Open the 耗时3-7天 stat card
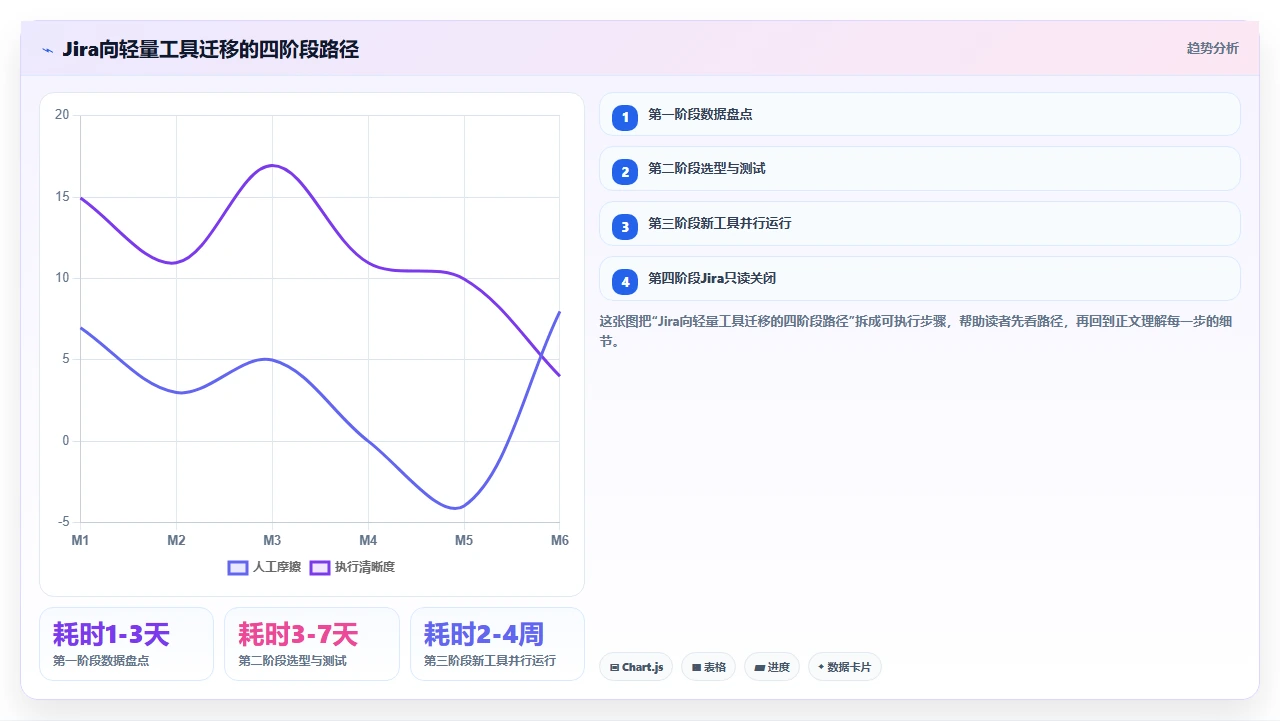 coord(312,644)
